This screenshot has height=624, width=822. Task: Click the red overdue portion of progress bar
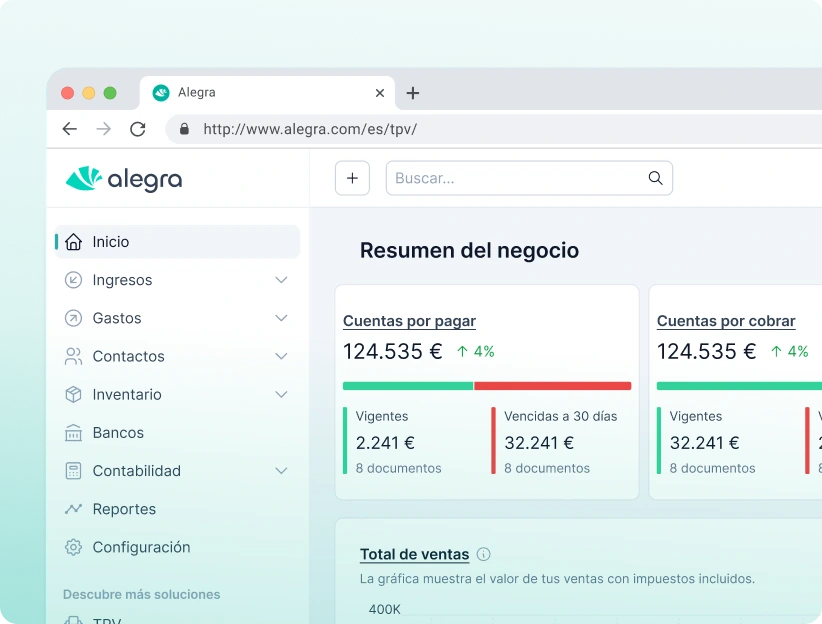coord(552,386)
